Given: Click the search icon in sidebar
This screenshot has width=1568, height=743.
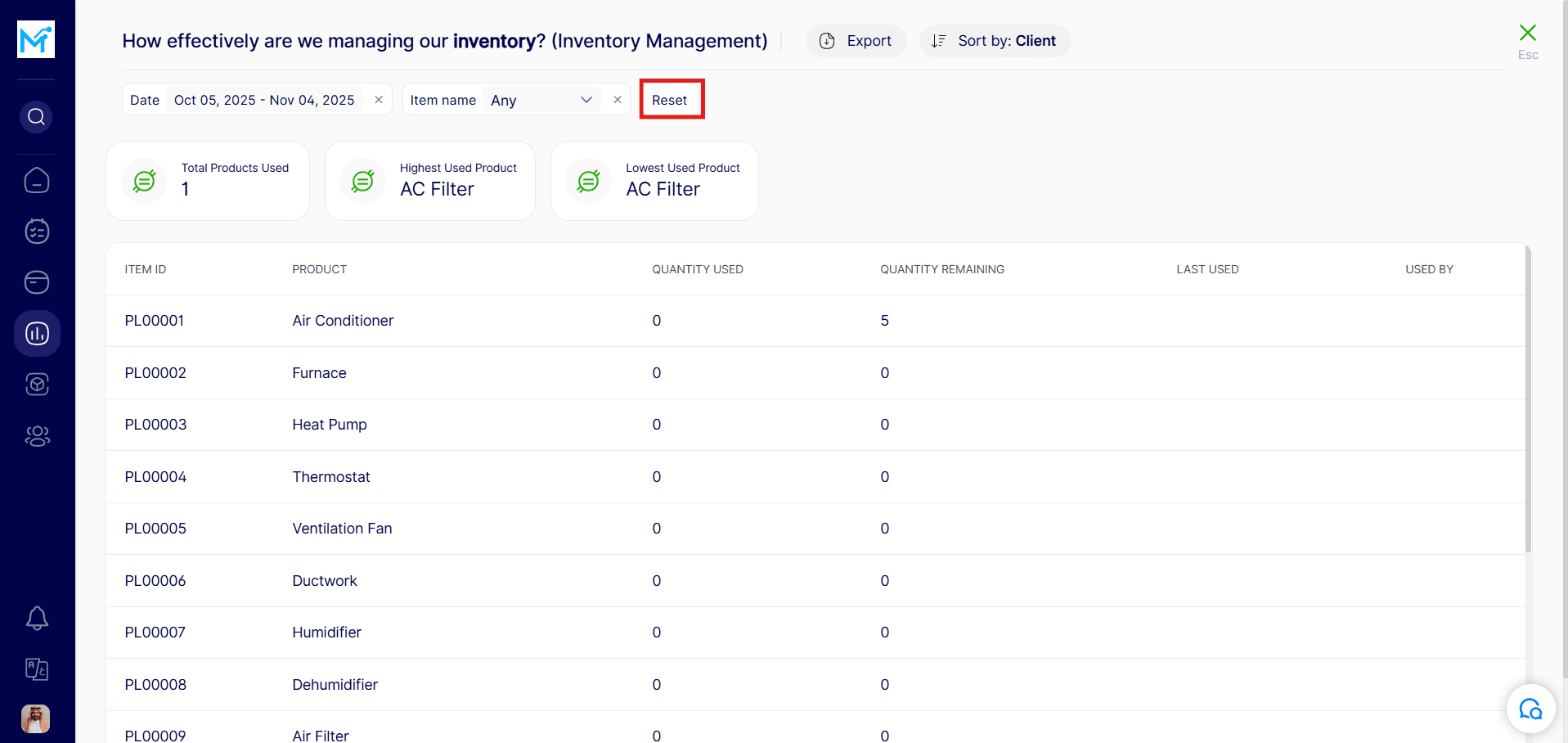Looking at the screenshot, I should [x=36, y=117].
